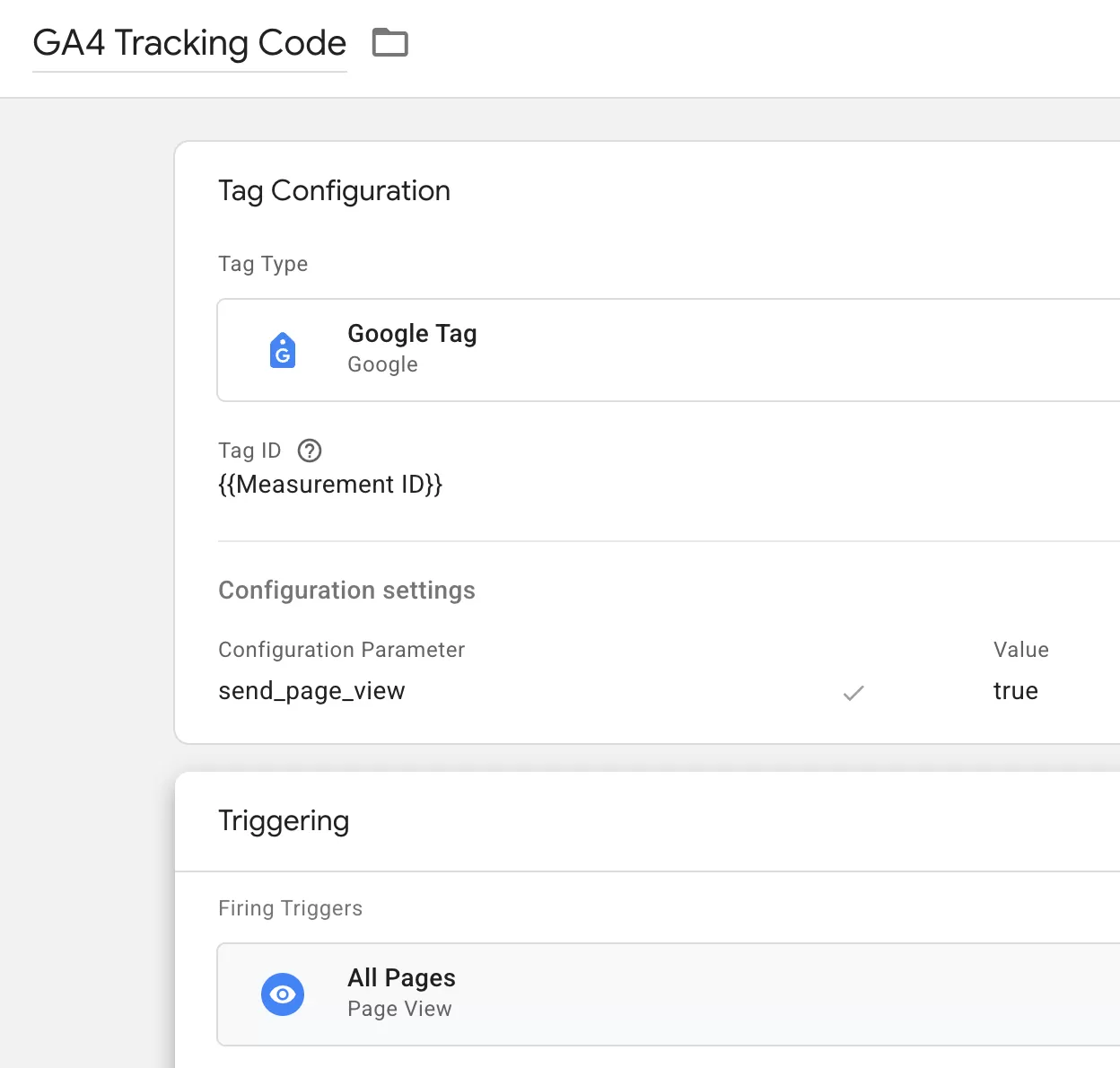Click the value "true"
1120x1068 pixels.
coord(1016,691)
